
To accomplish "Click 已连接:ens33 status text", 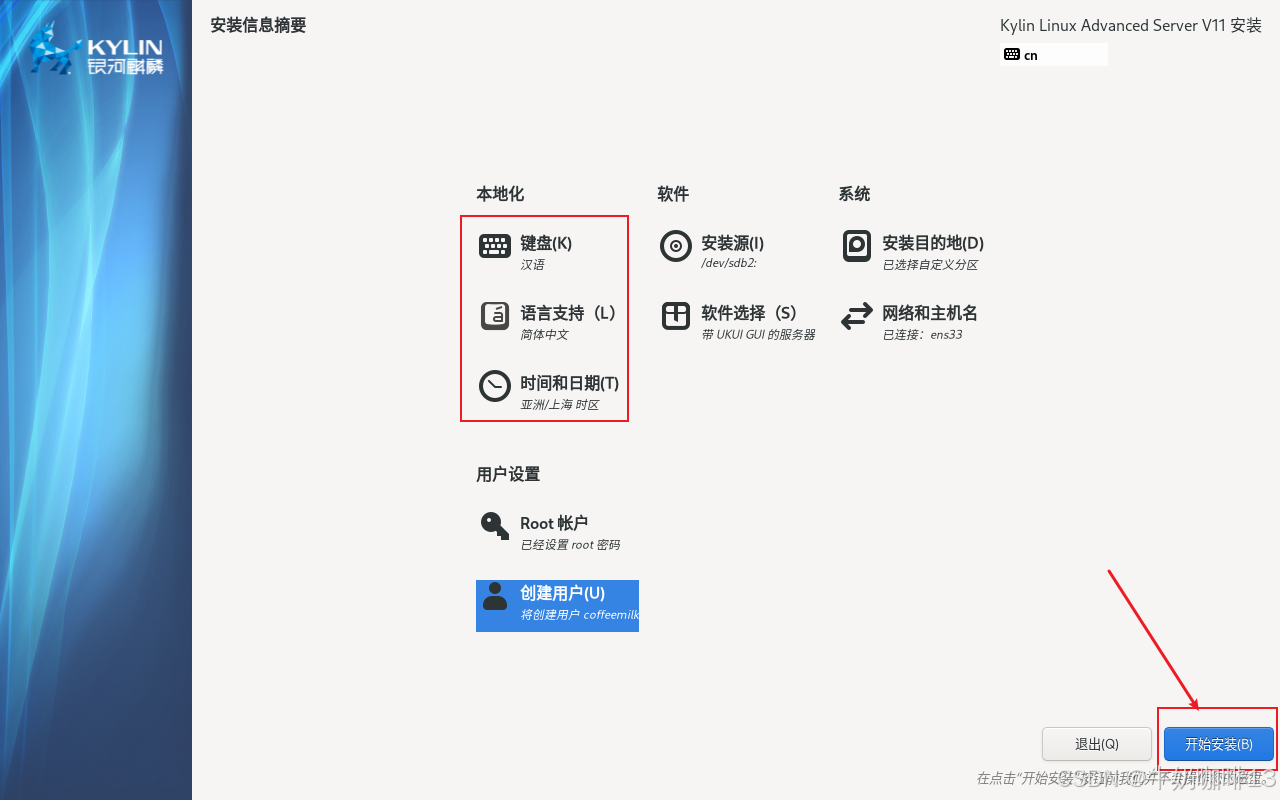I will tap(922, 335).
